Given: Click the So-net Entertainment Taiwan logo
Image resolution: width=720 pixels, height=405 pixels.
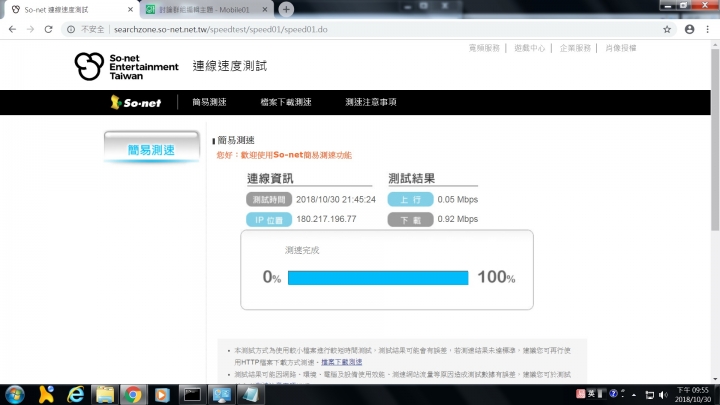Looking at the screenshot, I should (126, 67).
